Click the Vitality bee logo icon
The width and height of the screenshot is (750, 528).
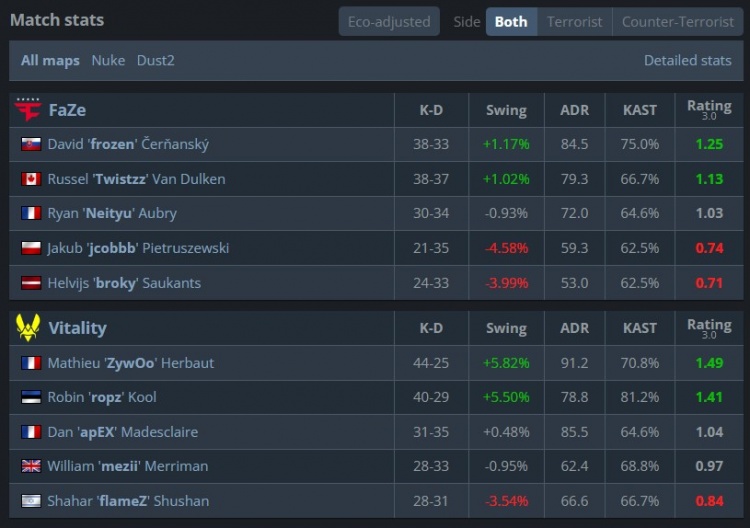tap(28, 328)
